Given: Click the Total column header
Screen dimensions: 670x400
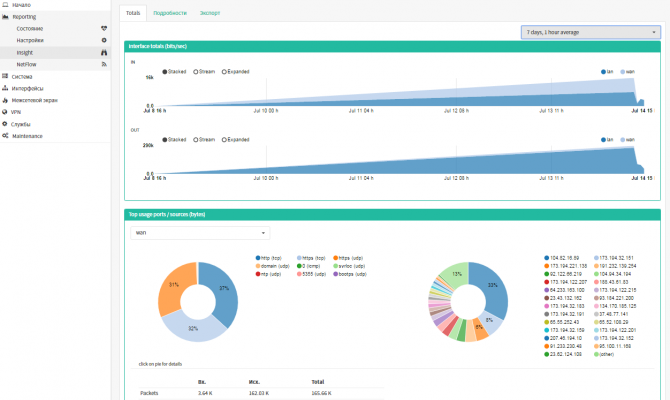Looking at the screenshot, I should click(x=318, y=382).
